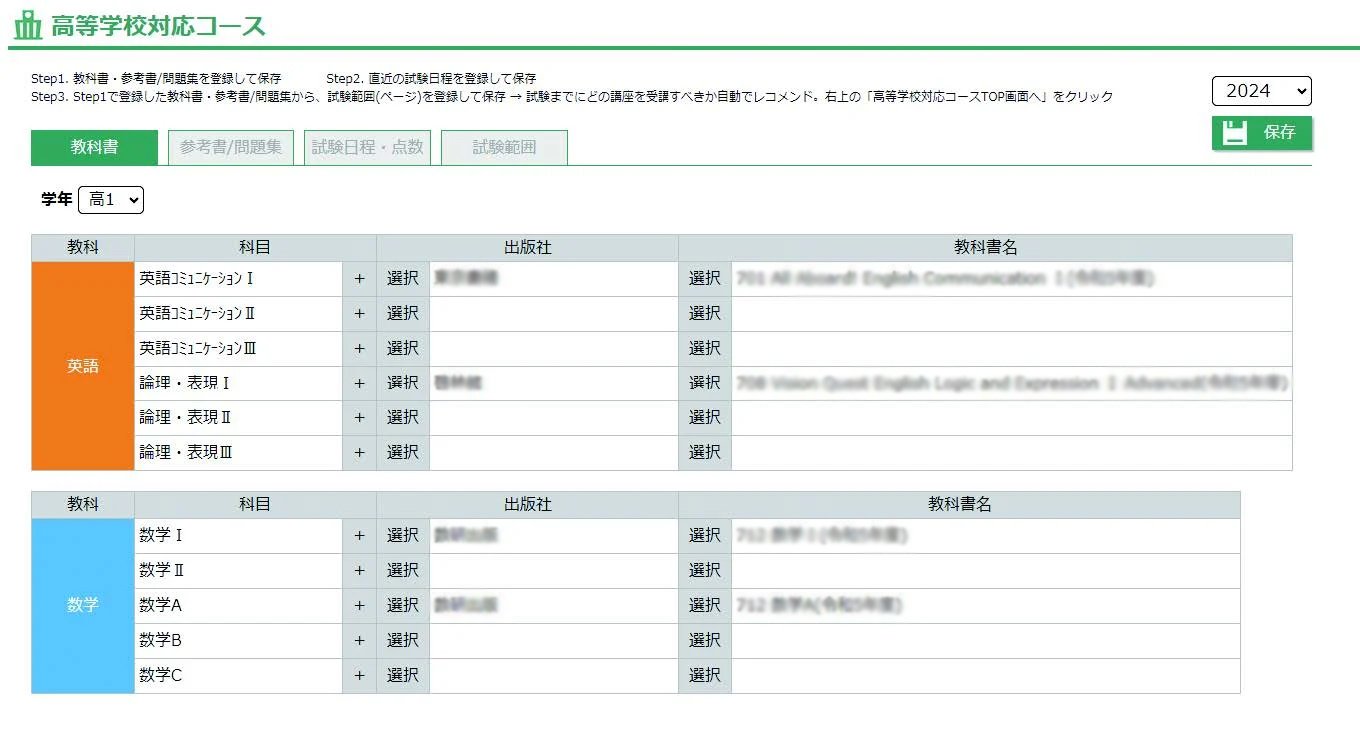This screenshot has height=736, width=1360.
Task: Click plus beside 論理・表現Ⅱ
Action: [360, 418]
